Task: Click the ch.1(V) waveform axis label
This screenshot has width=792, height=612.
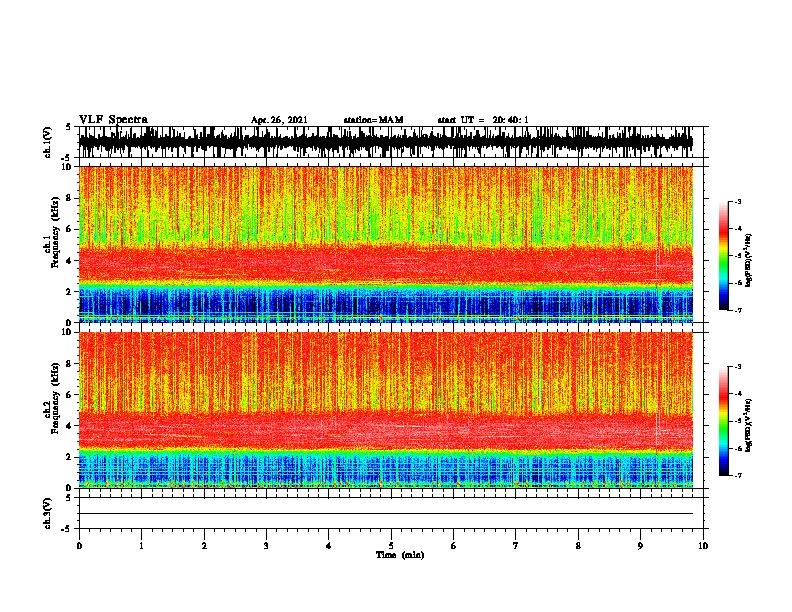Action: tap(48, 142)
